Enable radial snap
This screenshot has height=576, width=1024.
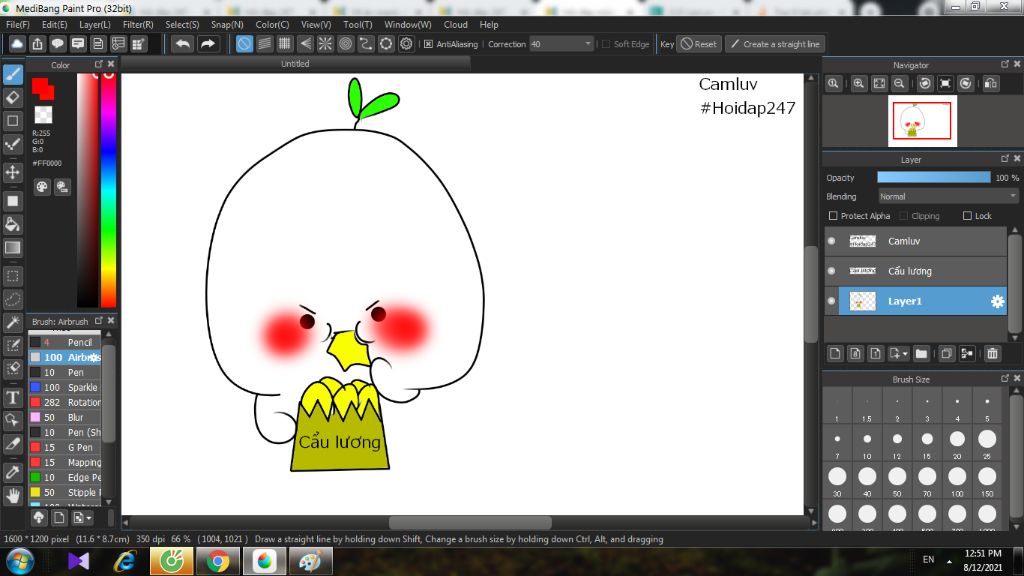pos(325,44)
